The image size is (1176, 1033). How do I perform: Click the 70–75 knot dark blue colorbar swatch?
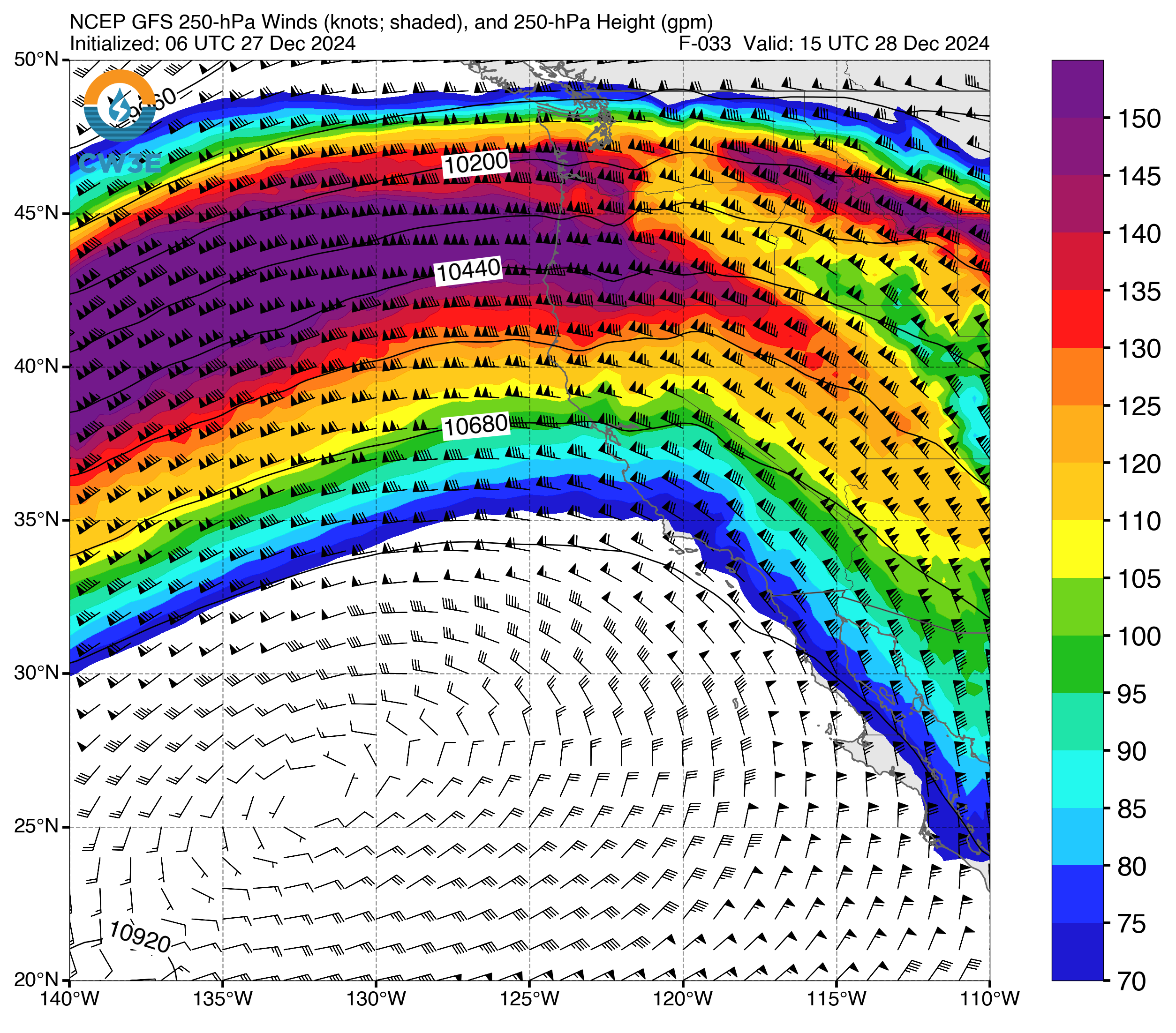(x=1078, y=952)
